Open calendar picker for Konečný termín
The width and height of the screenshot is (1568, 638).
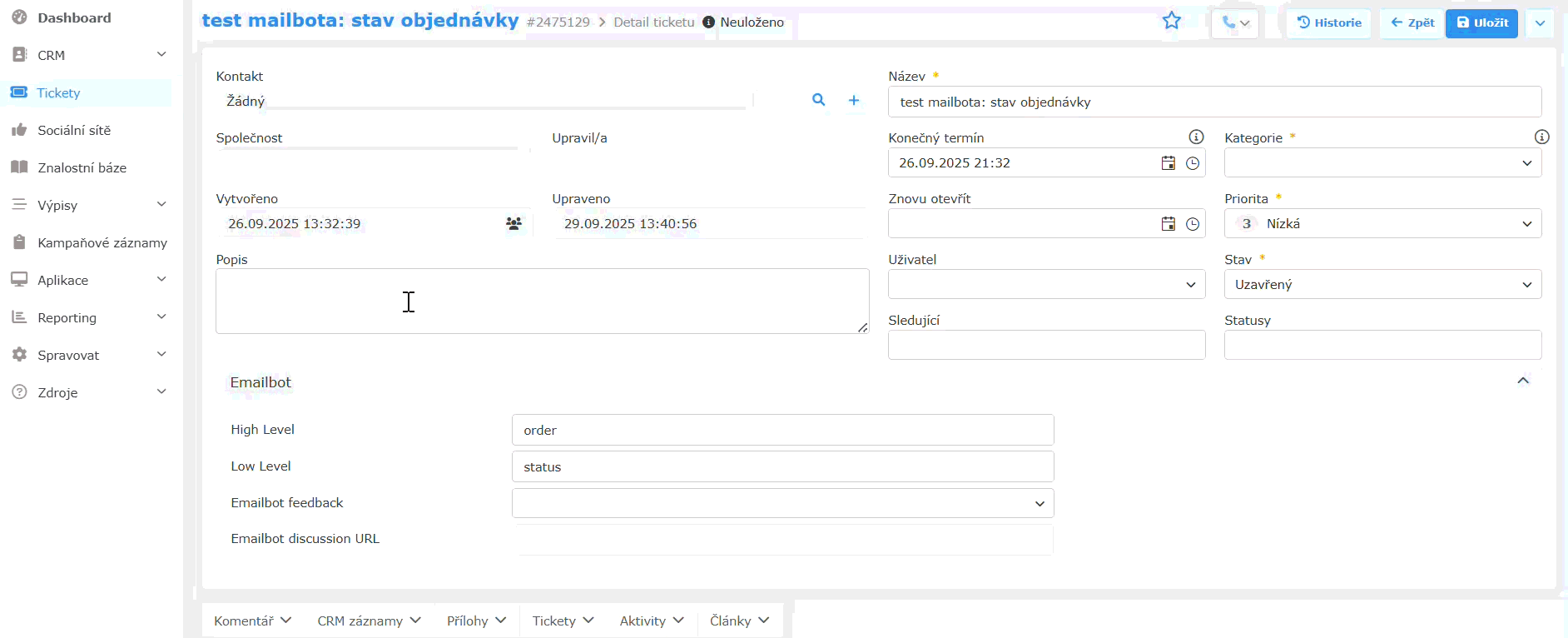(x=1169, y=163)
